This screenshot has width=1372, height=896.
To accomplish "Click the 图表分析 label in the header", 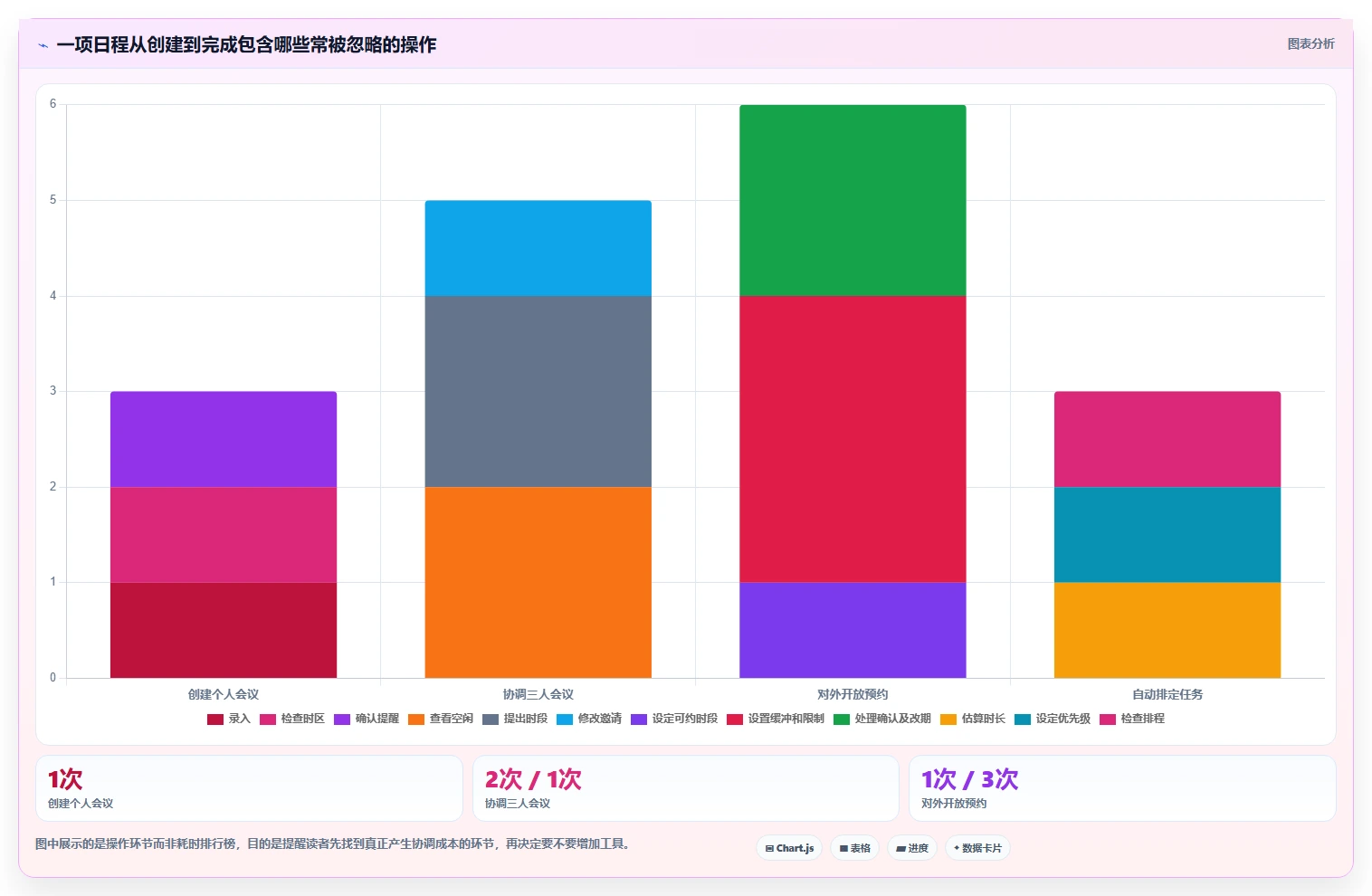I will (1310, 43).
